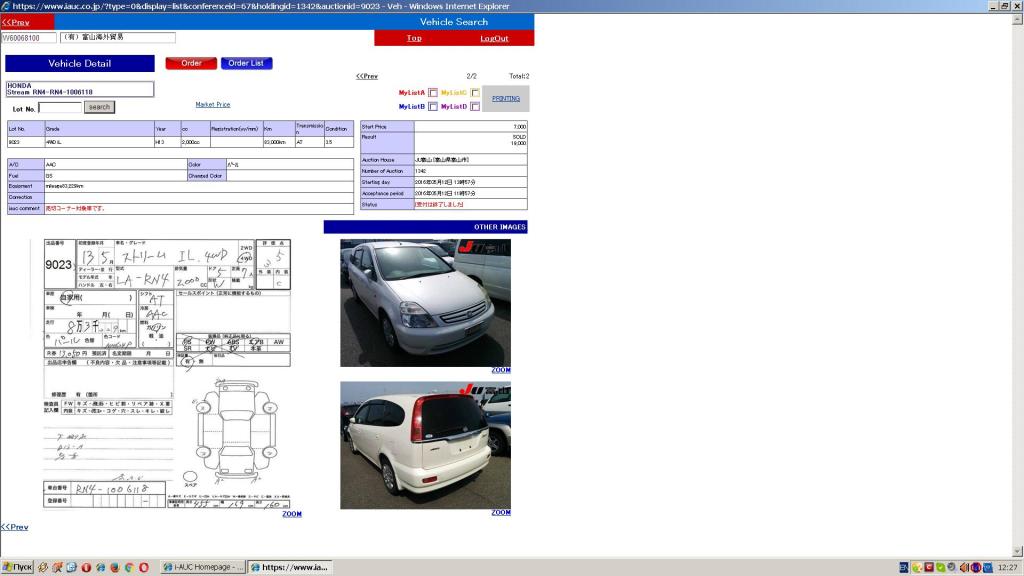1024x576 pixels.
Task: Click the red Order button
Action: pos(191,63)
